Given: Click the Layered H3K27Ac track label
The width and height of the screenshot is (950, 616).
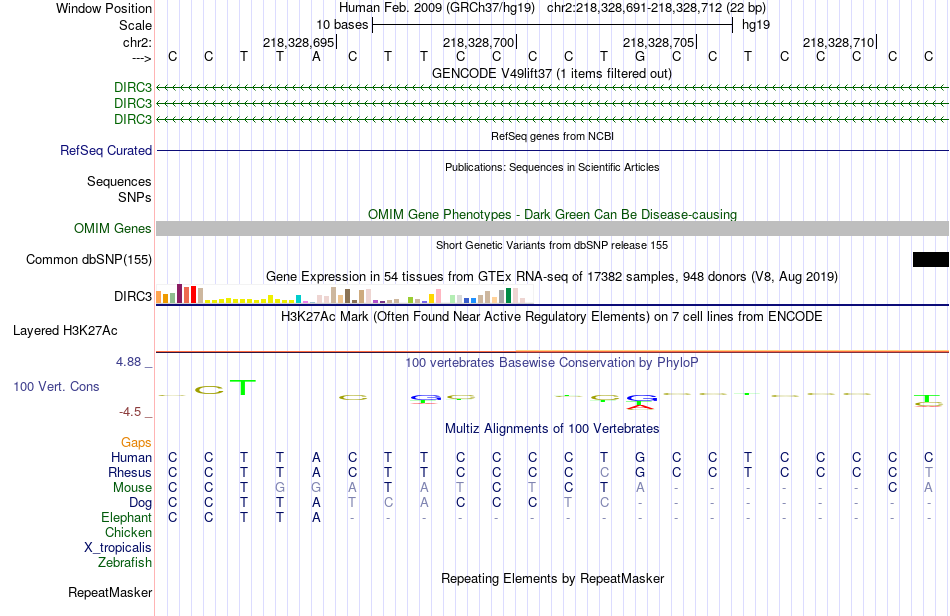Looking at the screenshot, I should point(65,331).
